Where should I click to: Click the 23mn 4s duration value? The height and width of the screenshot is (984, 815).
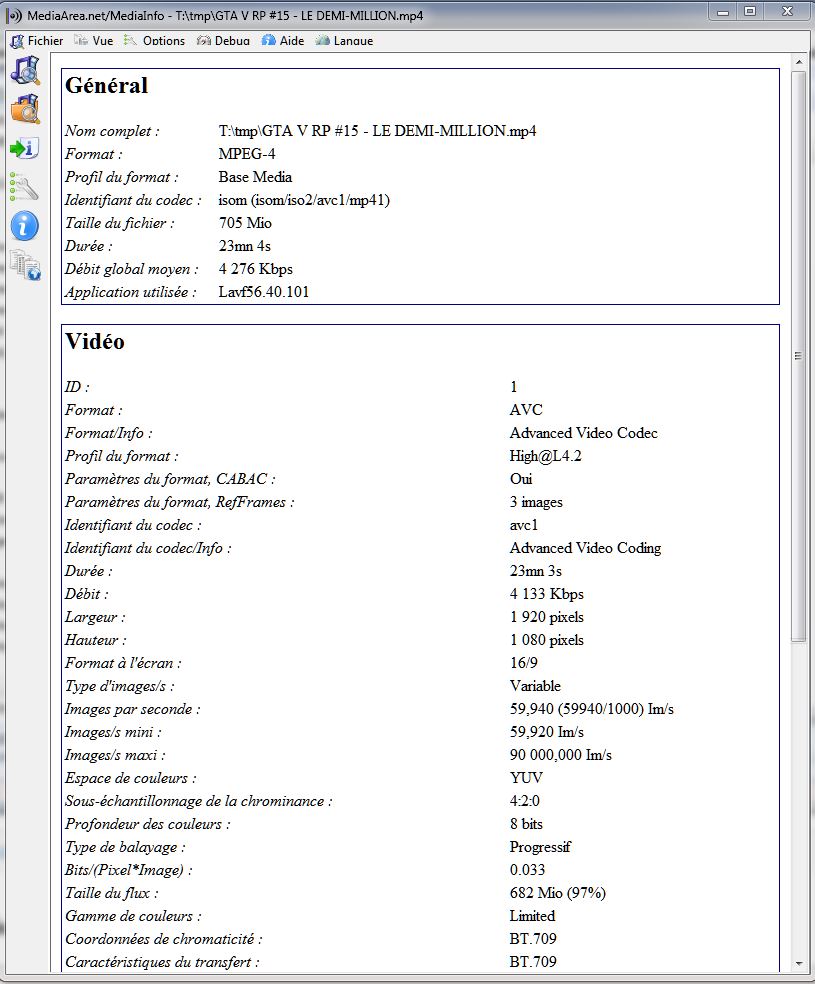click(x=245, y=246)
